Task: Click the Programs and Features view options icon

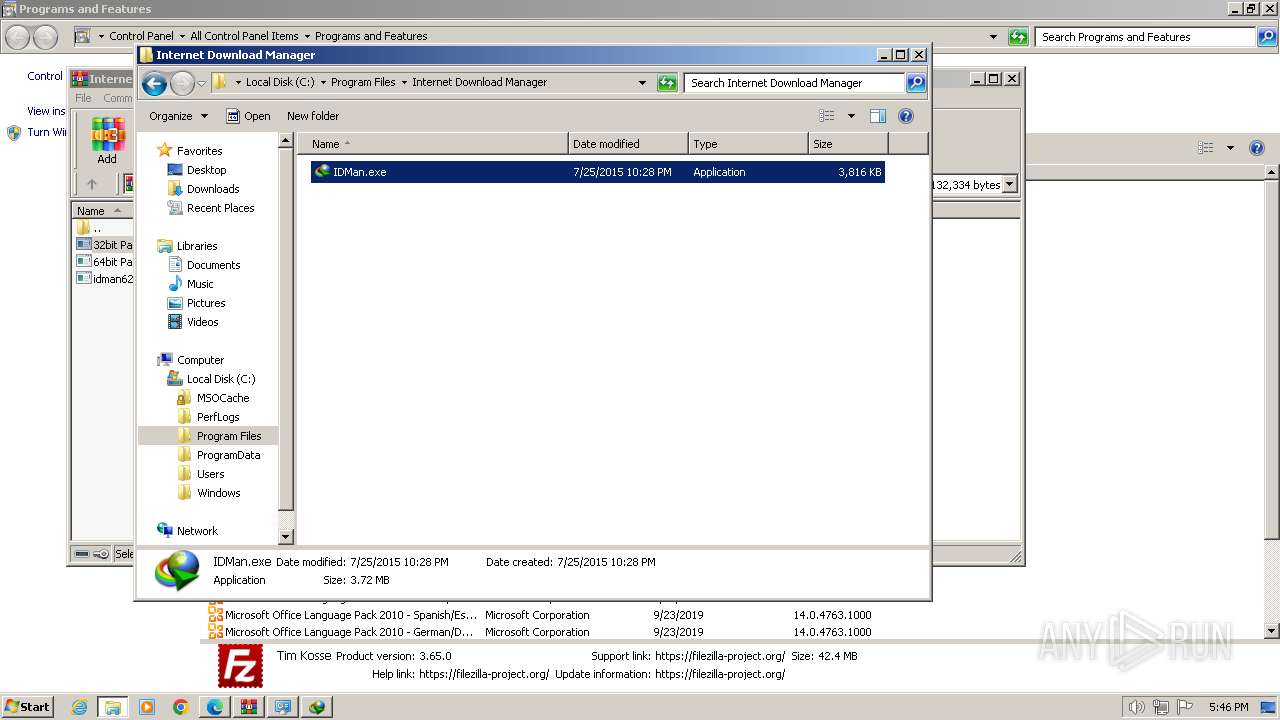Action: coord(1206,147)
